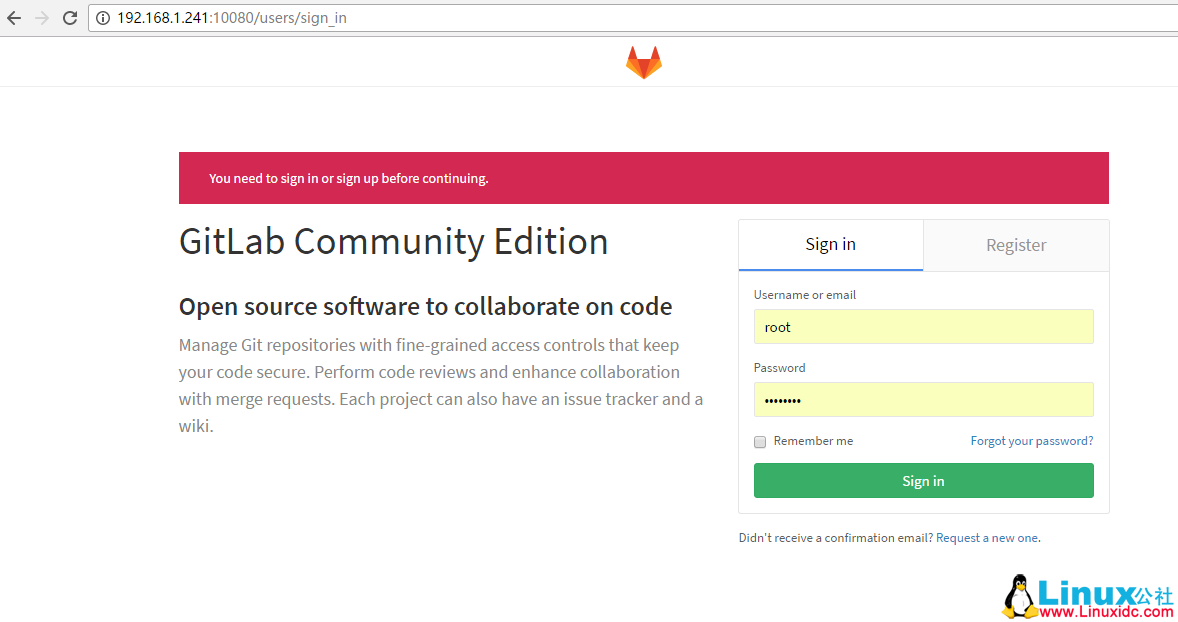The image size is (1178, 622).
Task: Click the Tux penguin mascot icon
Action: (1018, 592)
